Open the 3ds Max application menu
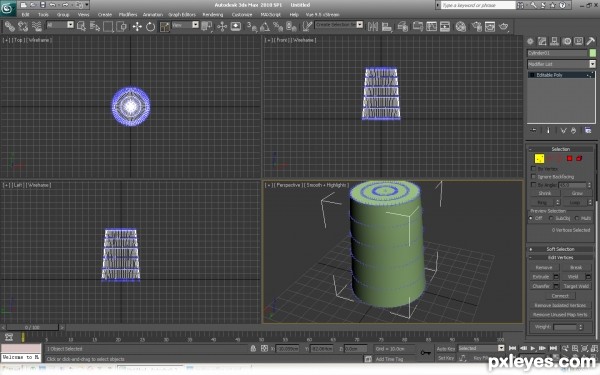The width and height of the screenshot is (600, 375). tap(8, 8)
